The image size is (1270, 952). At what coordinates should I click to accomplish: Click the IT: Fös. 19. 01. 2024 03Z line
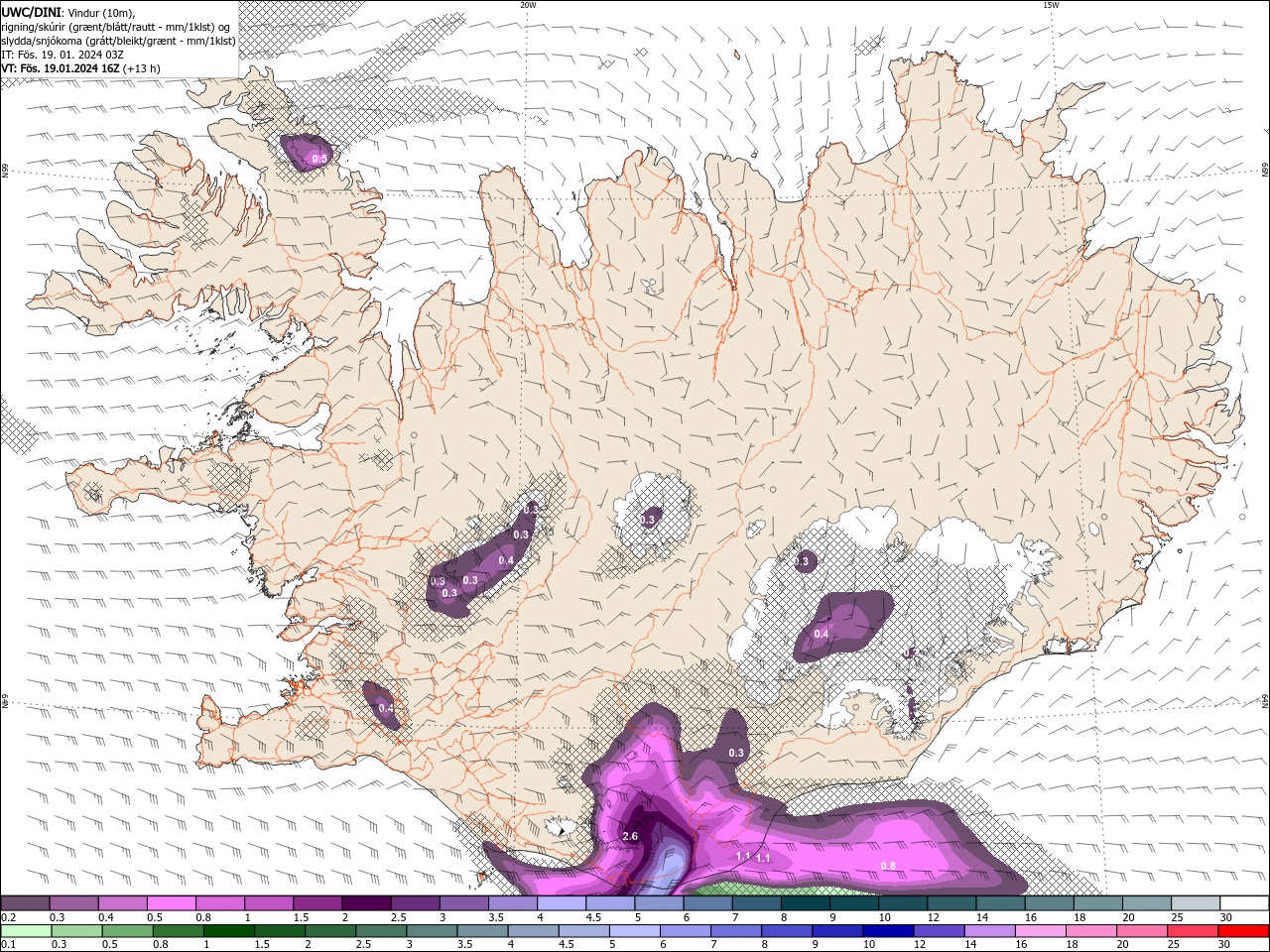(62, 55)
